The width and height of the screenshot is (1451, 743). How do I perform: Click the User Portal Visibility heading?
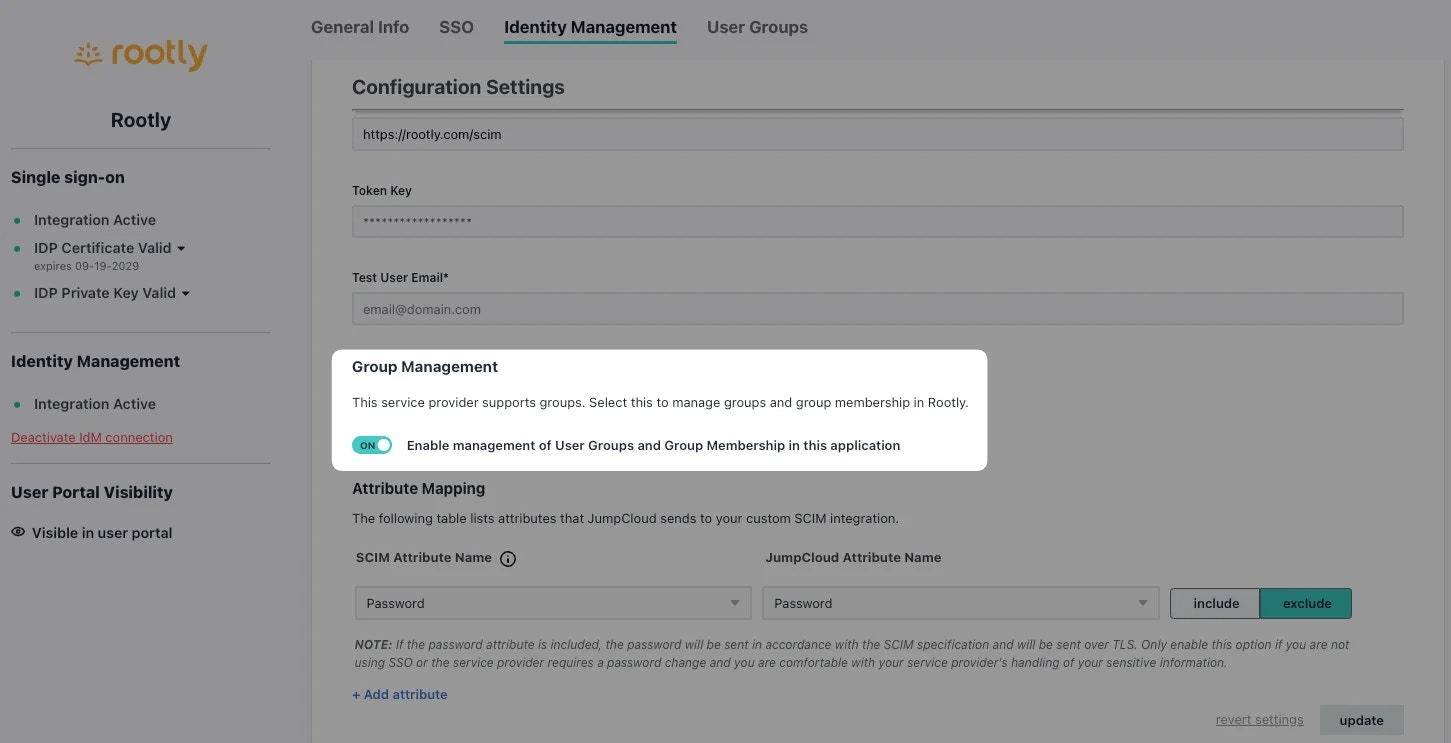[92, 492]
